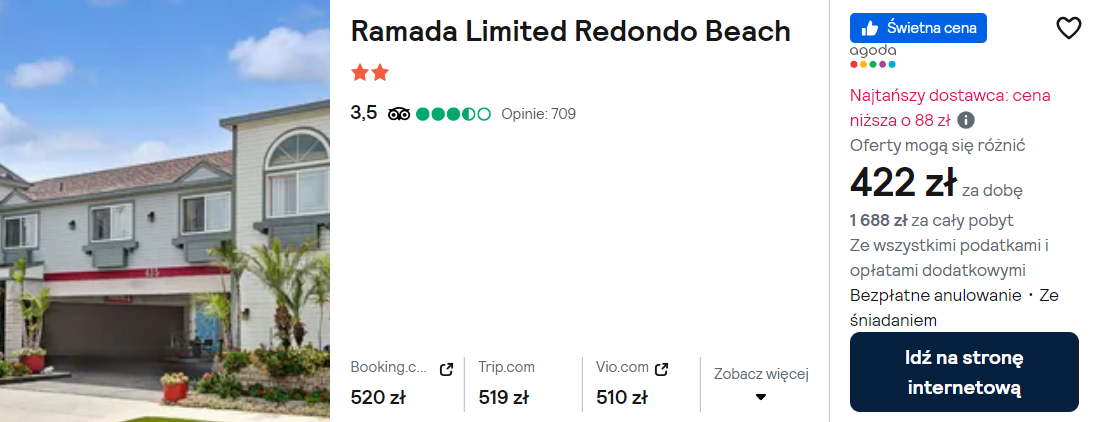Save hotel with the heart icon
1097x422 pixels.
point(1068,29)
